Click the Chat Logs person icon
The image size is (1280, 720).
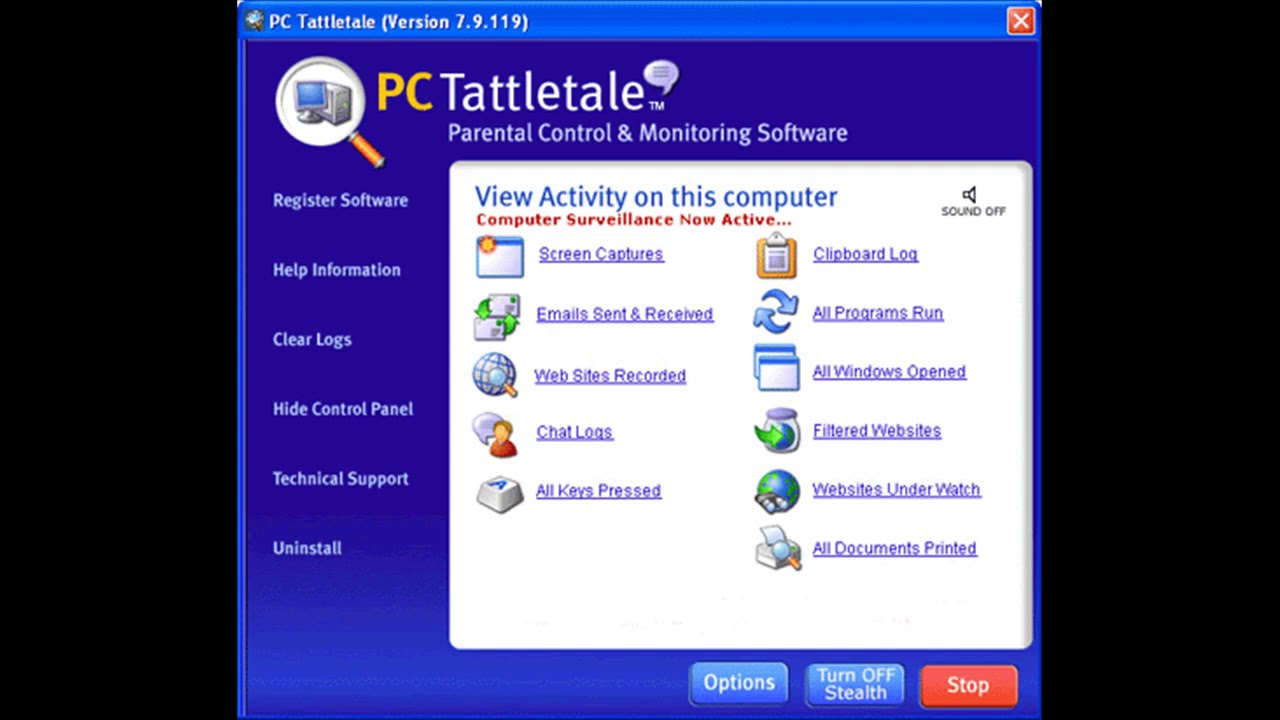[495, 435]
